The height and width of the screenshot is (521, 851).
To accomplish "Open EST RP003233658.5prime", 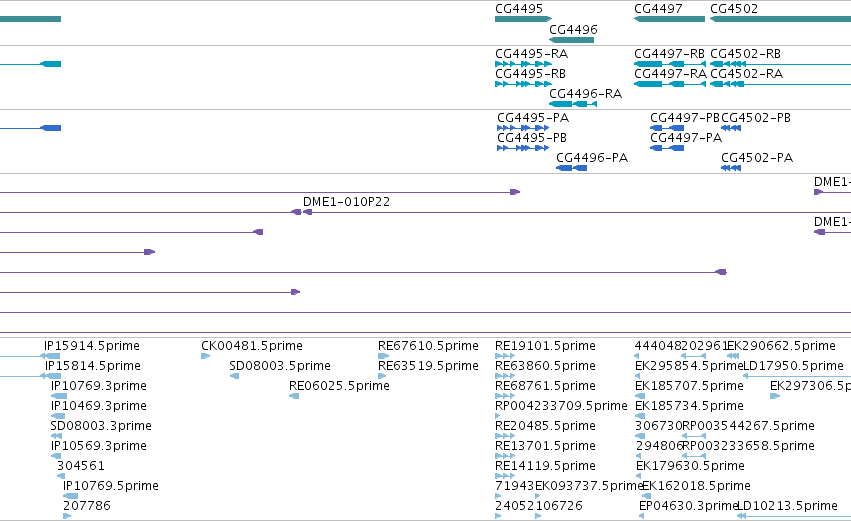I will click(748, 446).
